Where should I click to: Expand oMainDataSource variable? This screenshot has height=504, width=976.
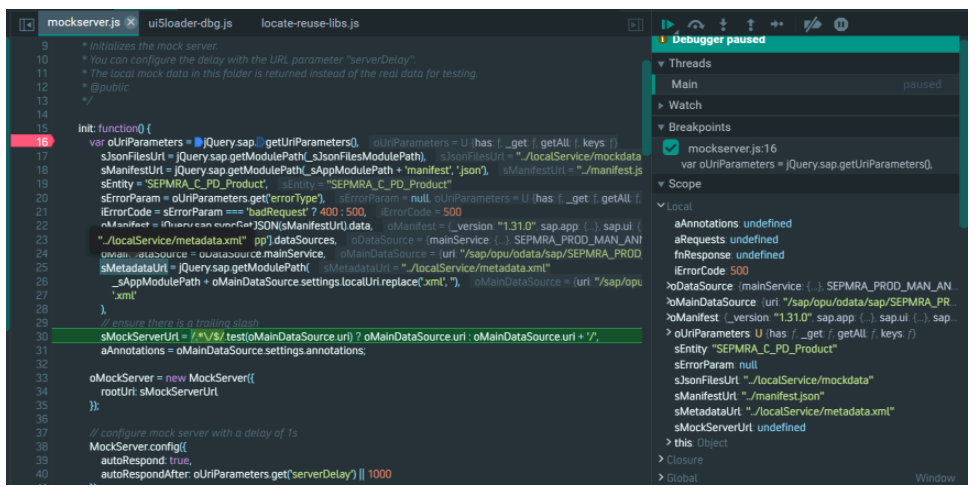point(670,302)
